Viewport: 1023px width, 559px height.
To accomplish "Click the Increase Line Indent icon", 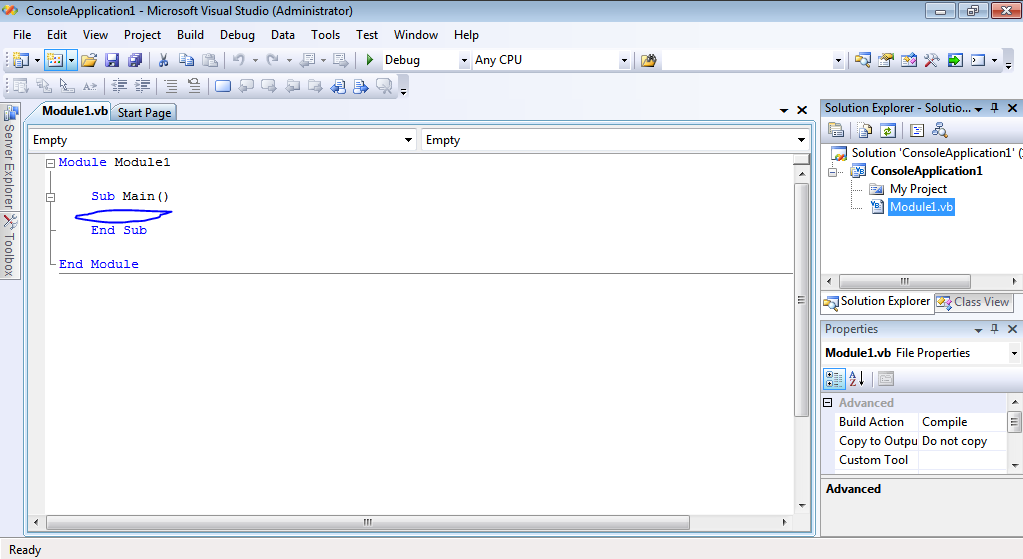I will point(142,85).
